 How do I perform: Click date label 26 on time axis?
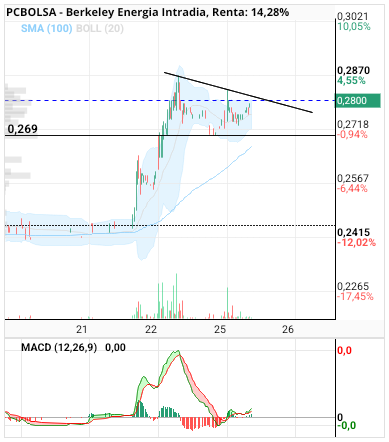288,329
